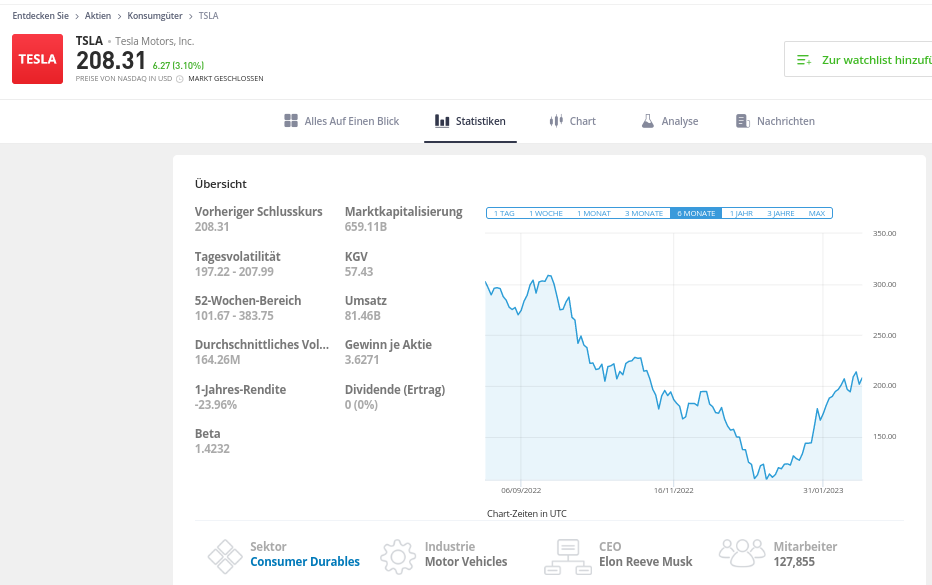Click the Marktkapitalisierung value 659.11B

click(x=366, y=227)
